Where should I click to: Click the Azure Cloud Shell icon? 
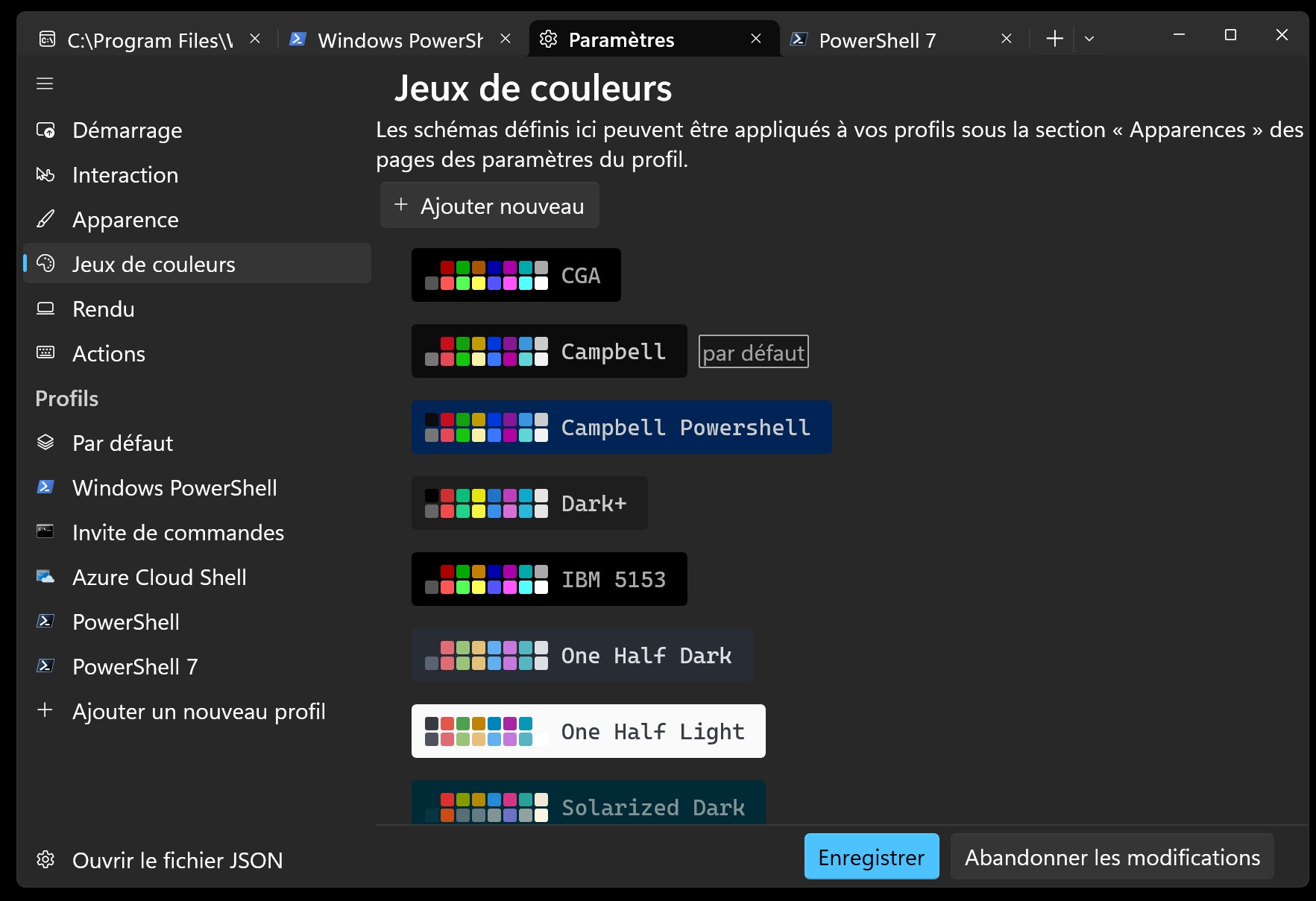(x=45, y=577)
